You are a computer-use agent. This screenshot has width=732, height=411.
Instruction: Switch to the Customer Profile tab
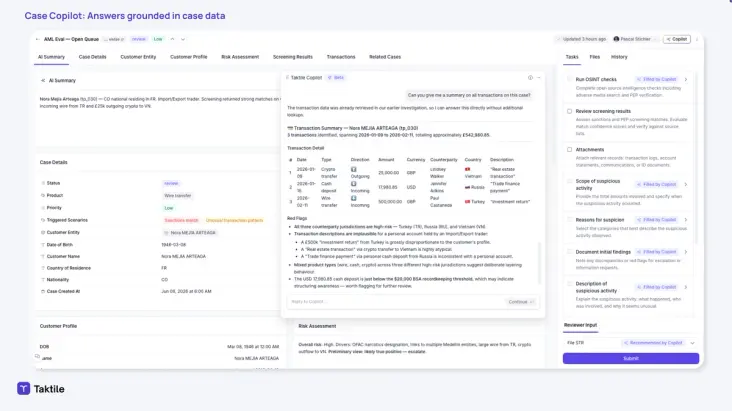pos(189,57)
